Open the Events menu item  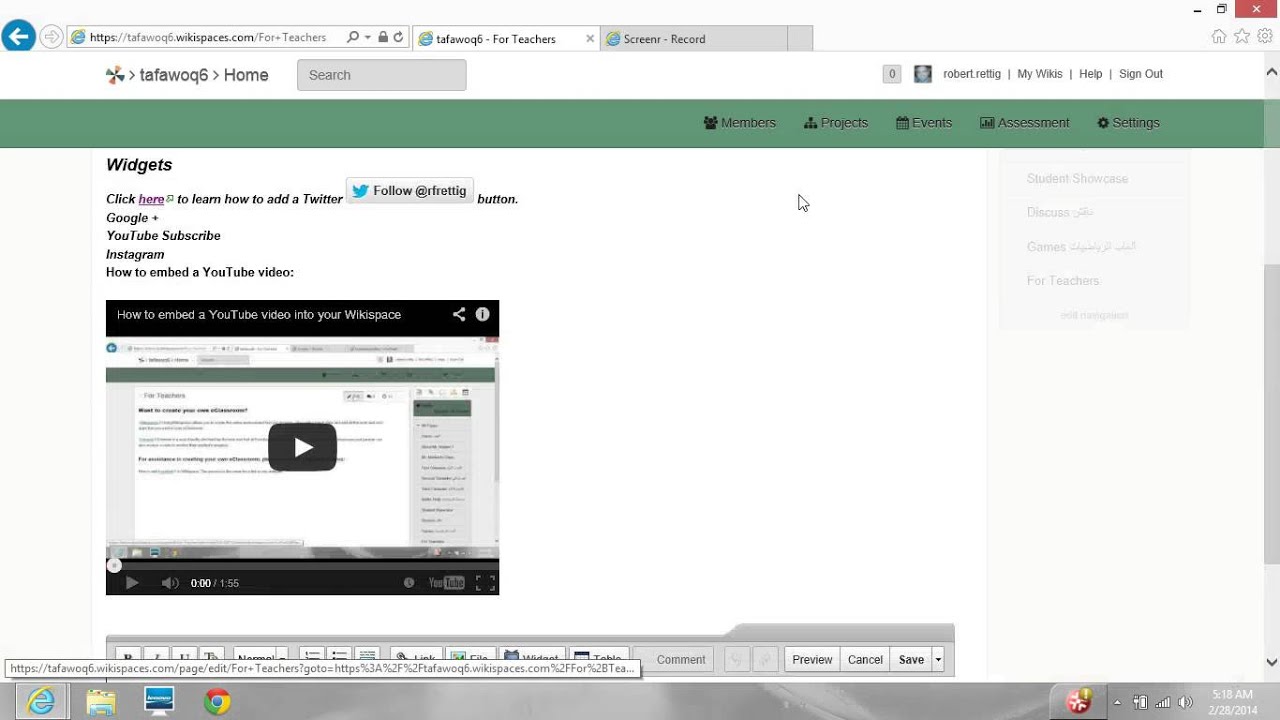[924, 123]
